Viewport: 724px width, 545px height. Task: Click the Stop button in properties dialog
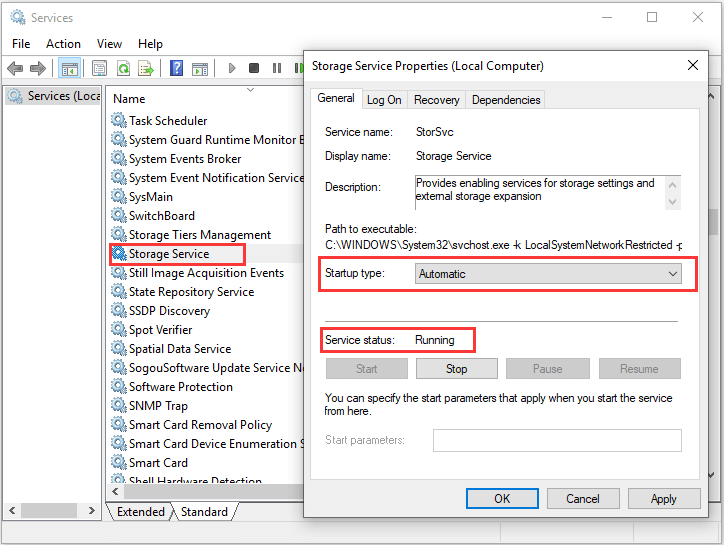[457, 369]
